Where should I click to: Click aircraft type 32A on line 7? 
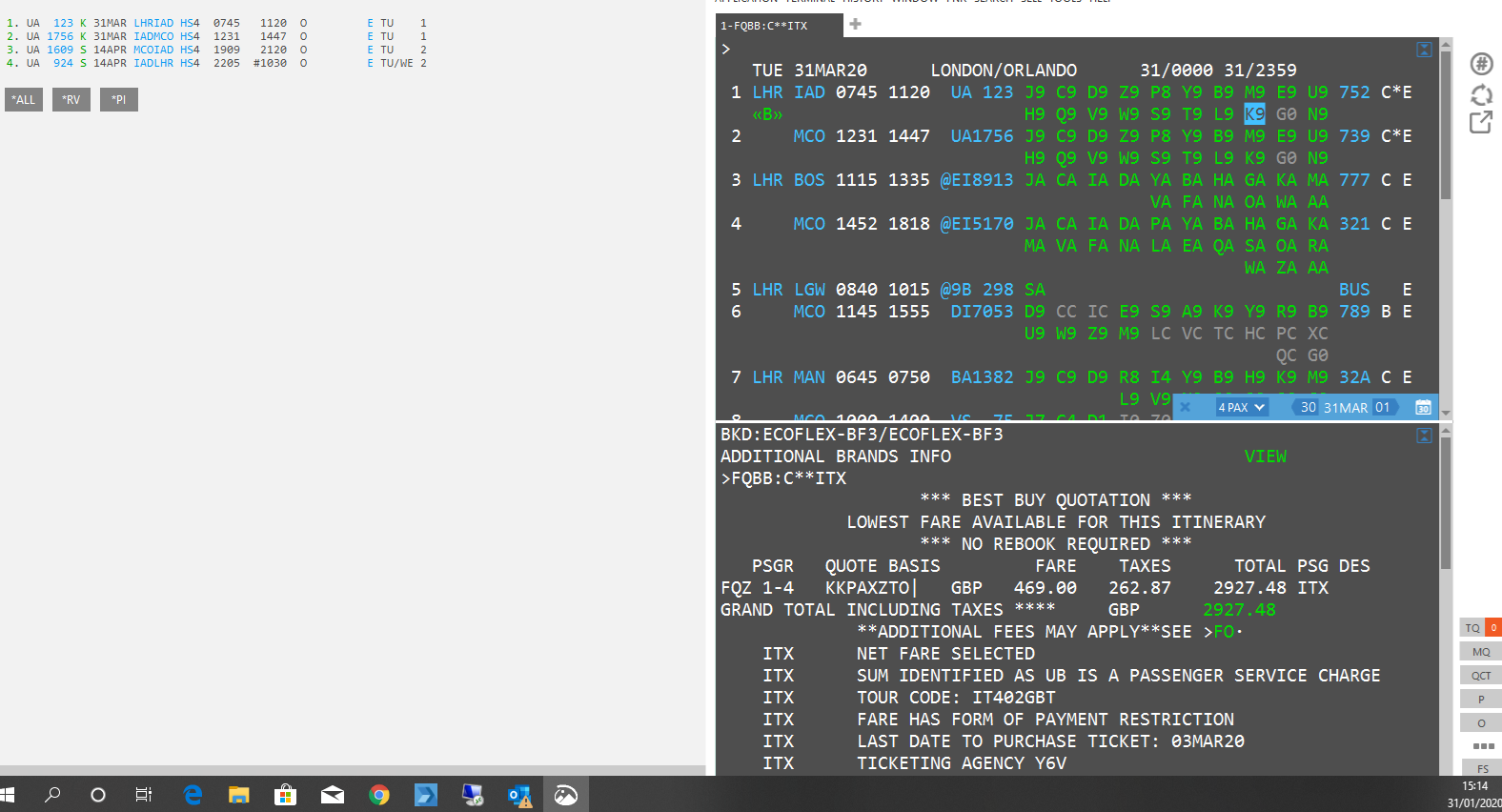click(x=1354, y=377)
